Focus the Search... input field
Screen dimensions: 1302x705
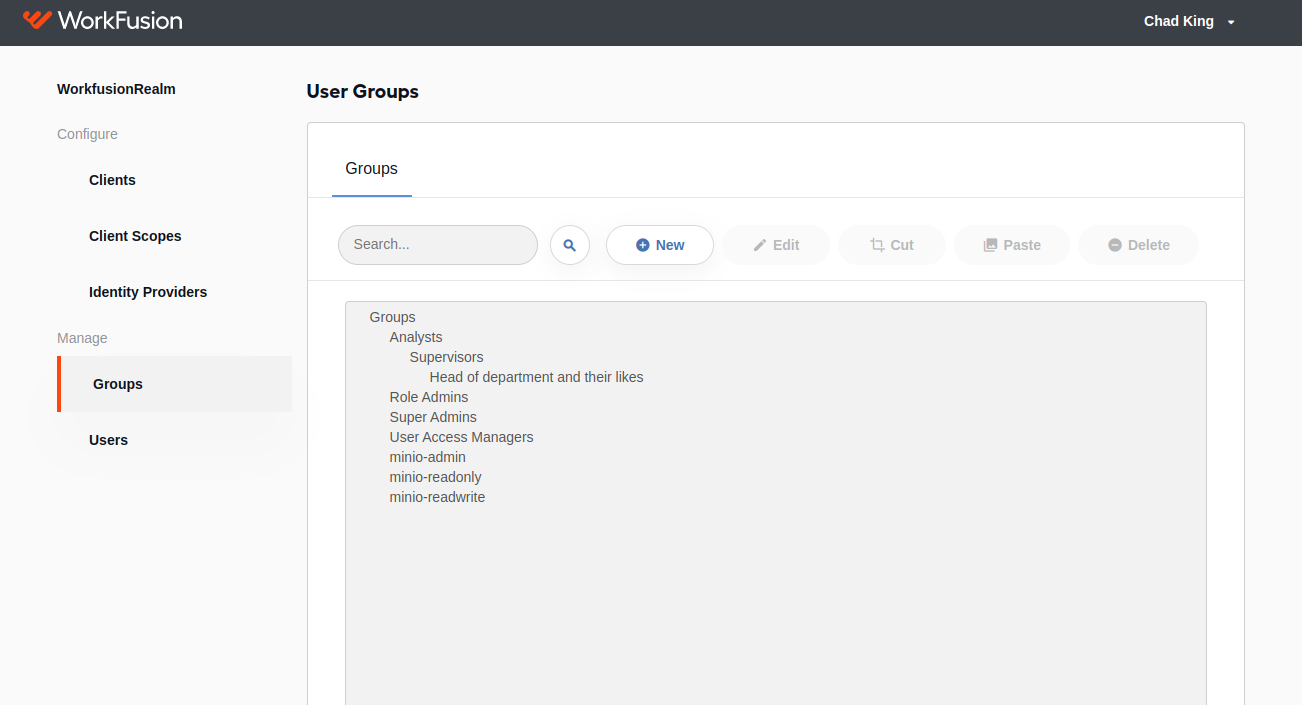click(x=438, y=245)
